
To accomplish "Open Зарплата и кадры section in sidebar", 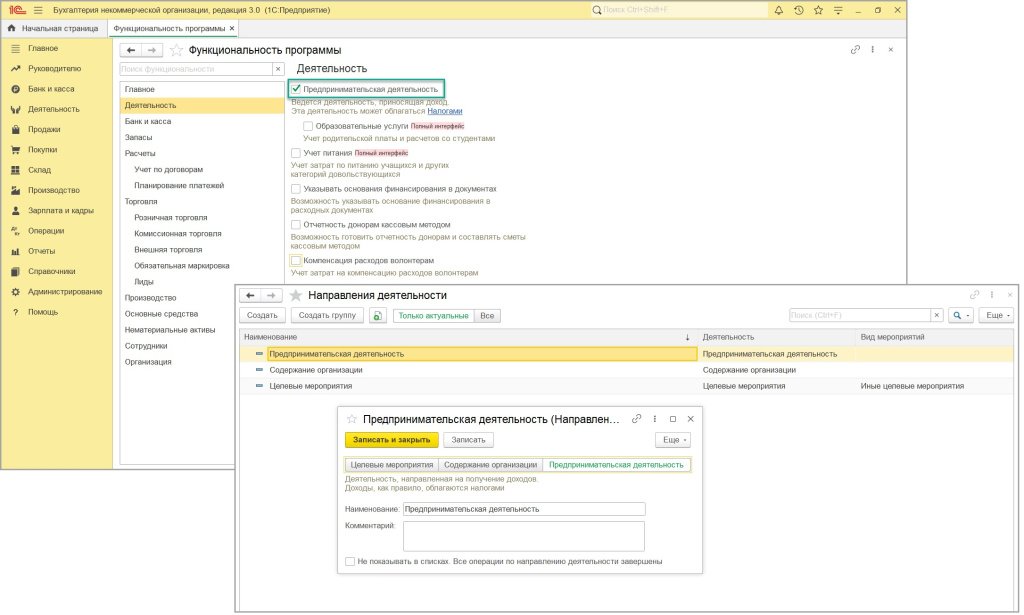I will coord(61,211).
